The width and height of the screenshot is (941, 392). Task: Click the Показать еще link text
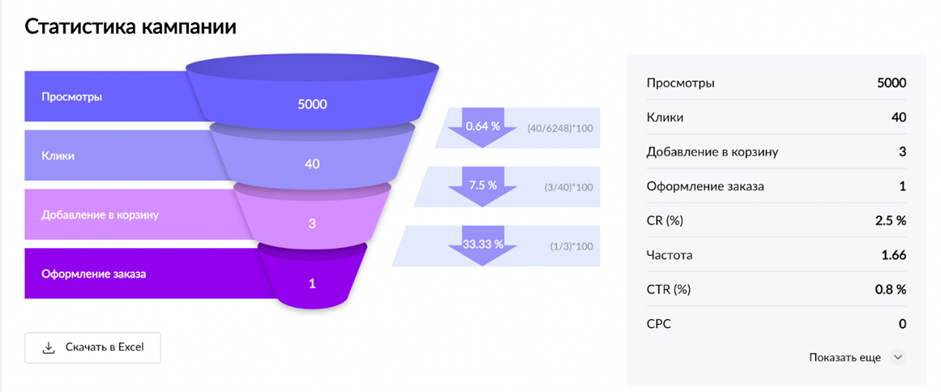[x=845, y=358]
